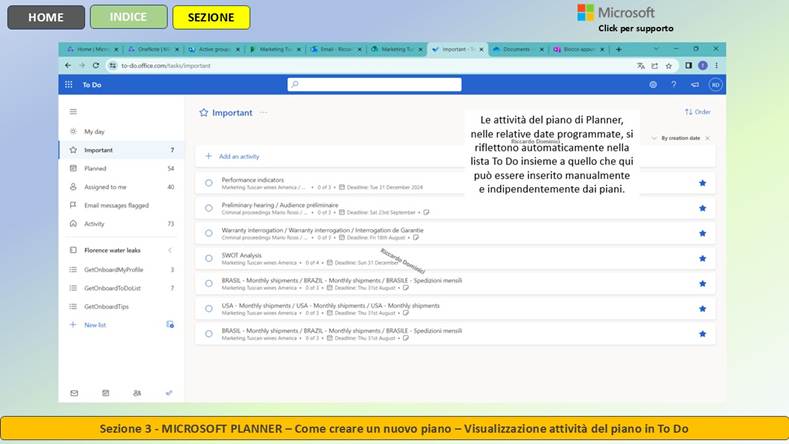Open the To Do settings gear

[652, 85]
